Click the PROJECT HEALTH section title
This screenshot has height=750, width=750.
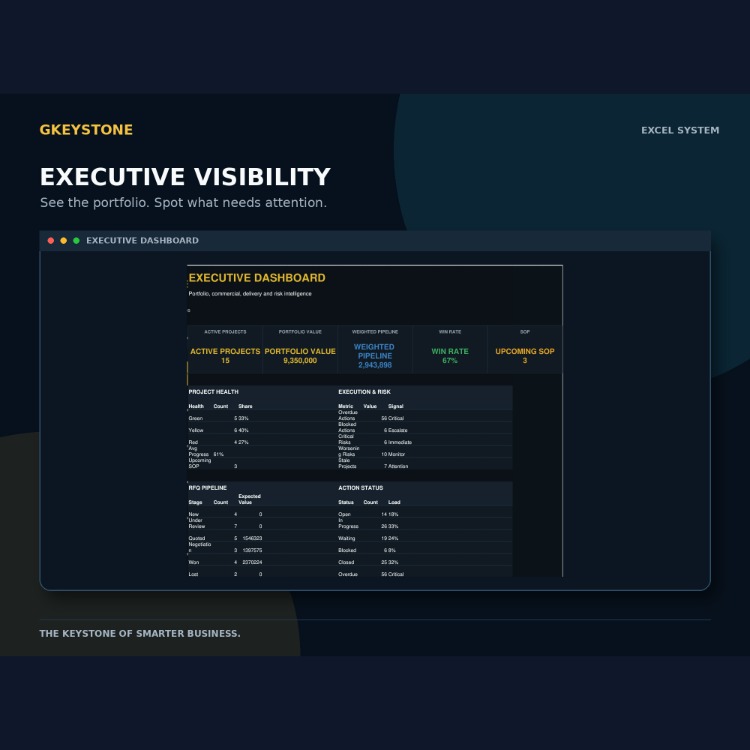[213, 392]
